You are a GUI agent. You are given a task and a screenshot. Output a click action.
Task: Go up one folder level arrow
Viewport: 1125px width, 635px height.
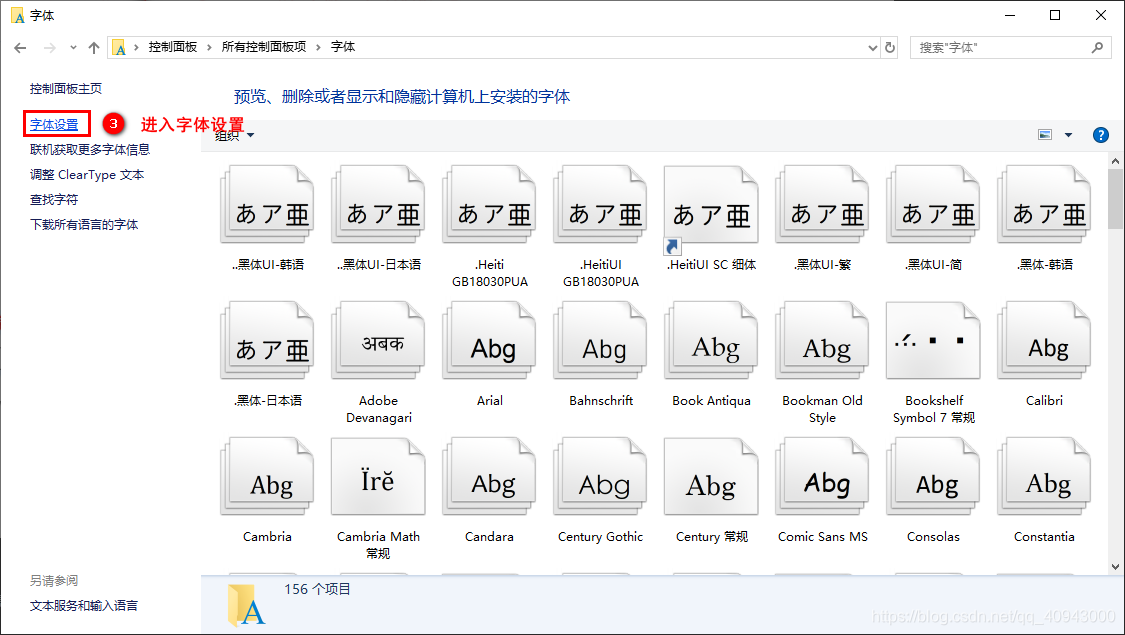click(94, 48)
